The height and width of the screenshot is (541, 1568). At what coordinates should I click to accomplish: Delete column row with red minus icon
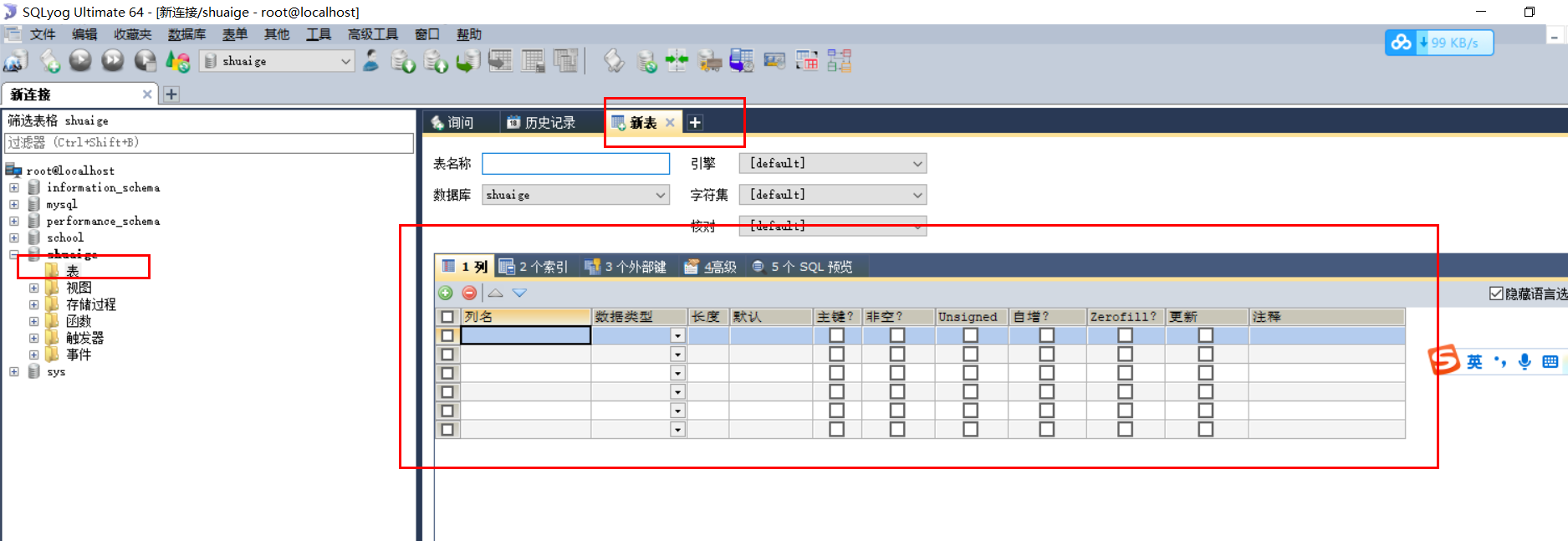pos(469,293)
